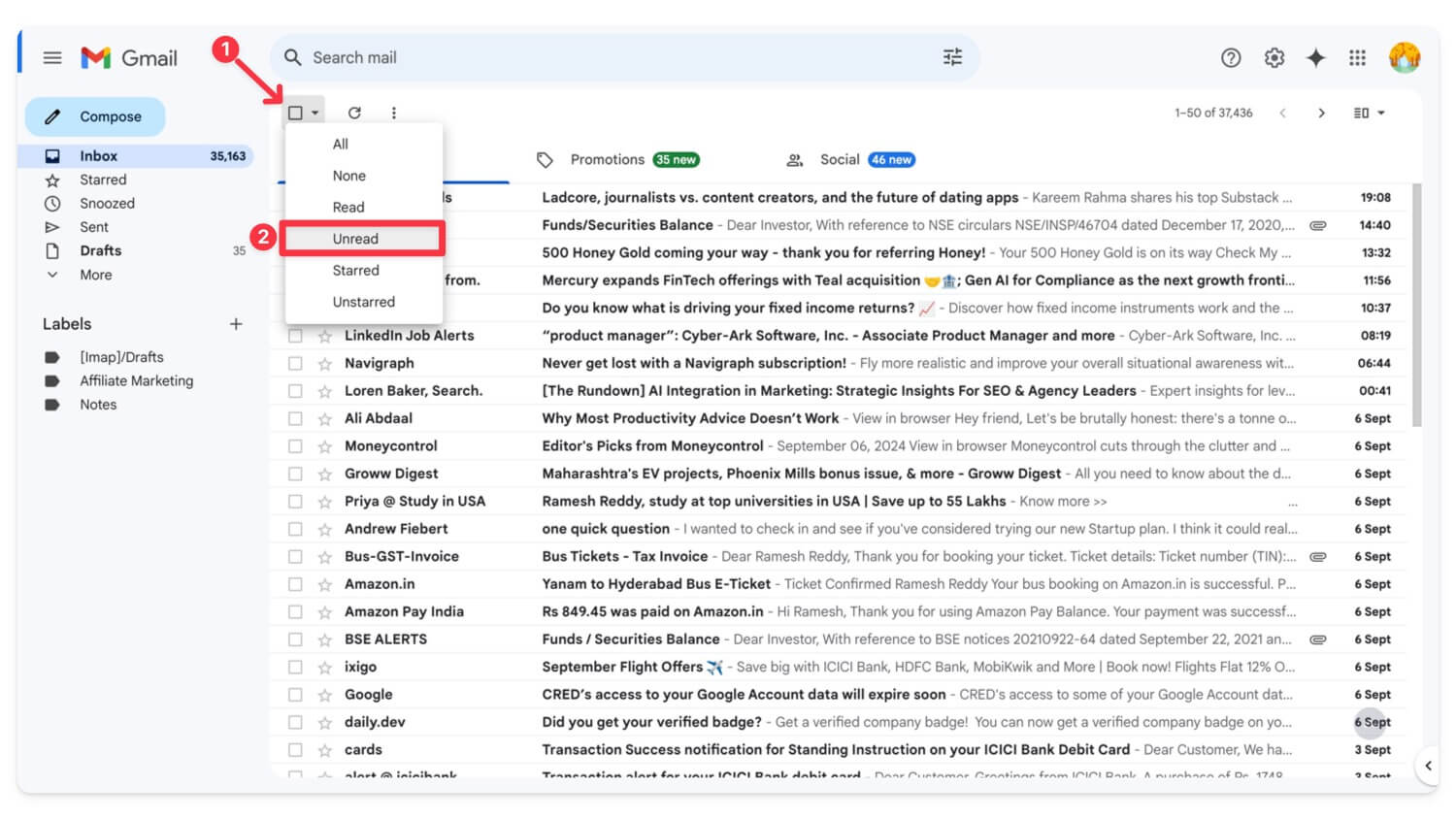Select the Moneycontrol email checkbox
The width and height of the screenshot is (1456, 819).
(x=295, y=446)
